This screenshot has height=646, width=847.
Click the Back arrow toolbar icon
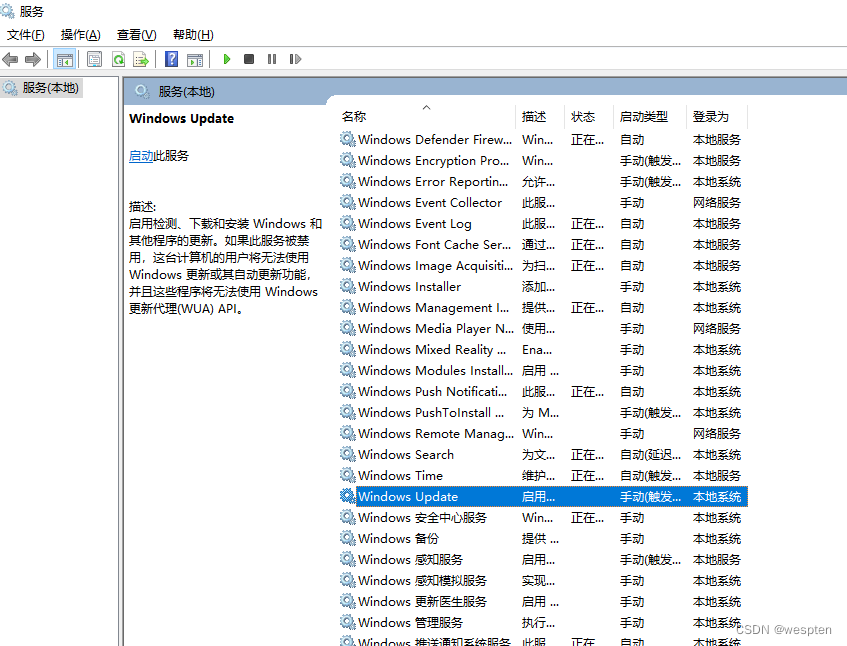[10, 59]
